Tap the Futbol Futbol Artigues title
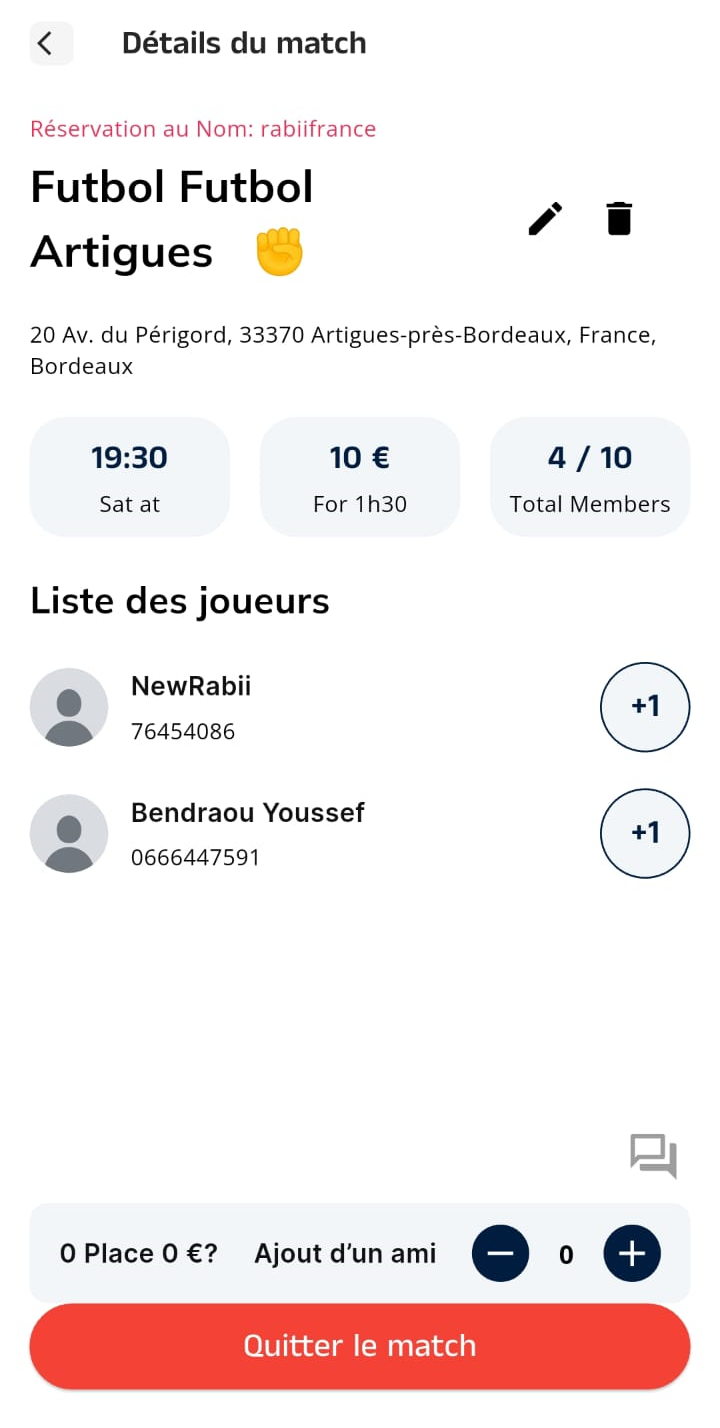The height and width of the screenshot is (1428, 720). (172, 218)
